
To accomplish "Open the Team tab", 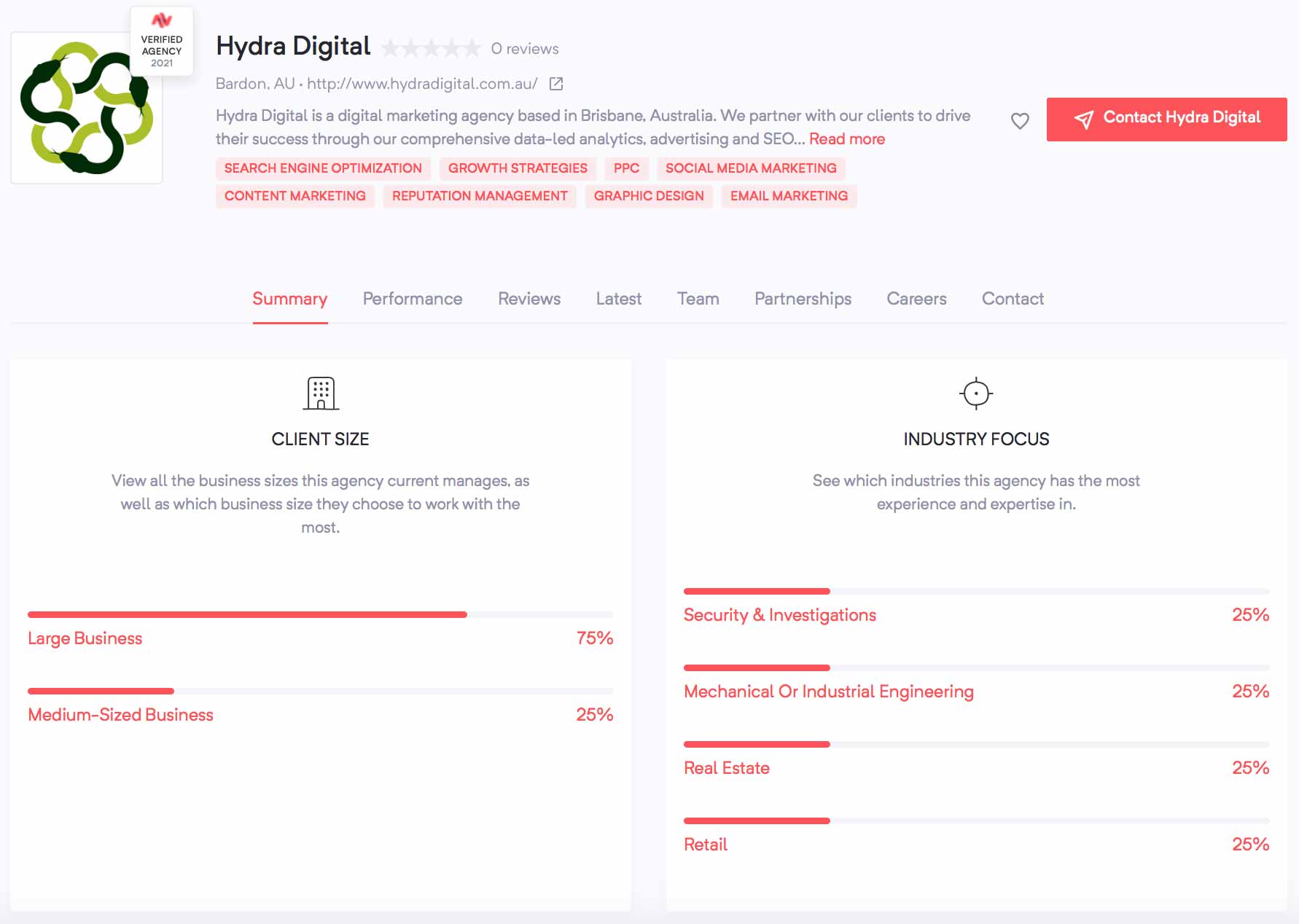I will tap(698, 299).
